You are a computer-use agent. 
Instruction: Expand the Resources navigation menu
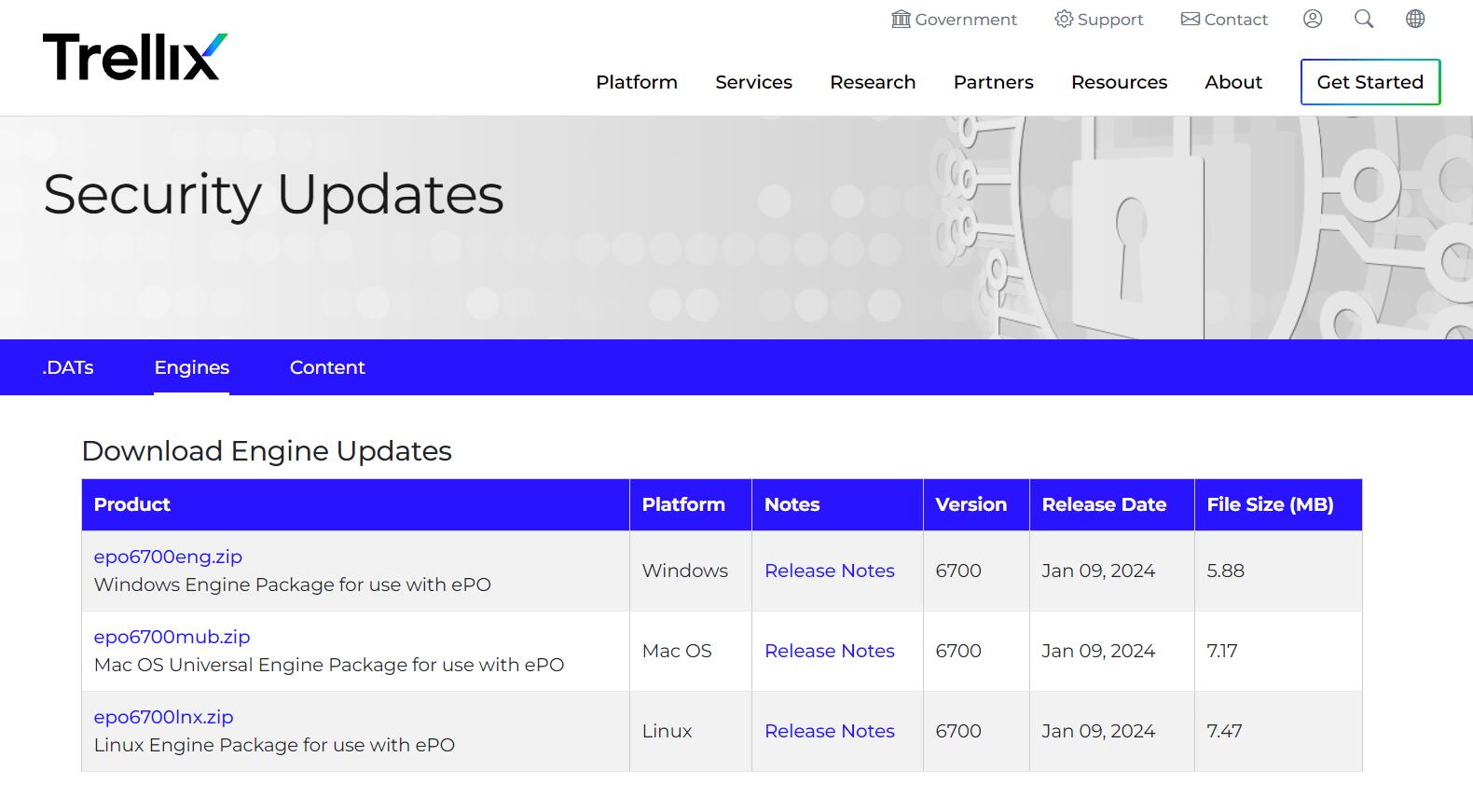1119,82
